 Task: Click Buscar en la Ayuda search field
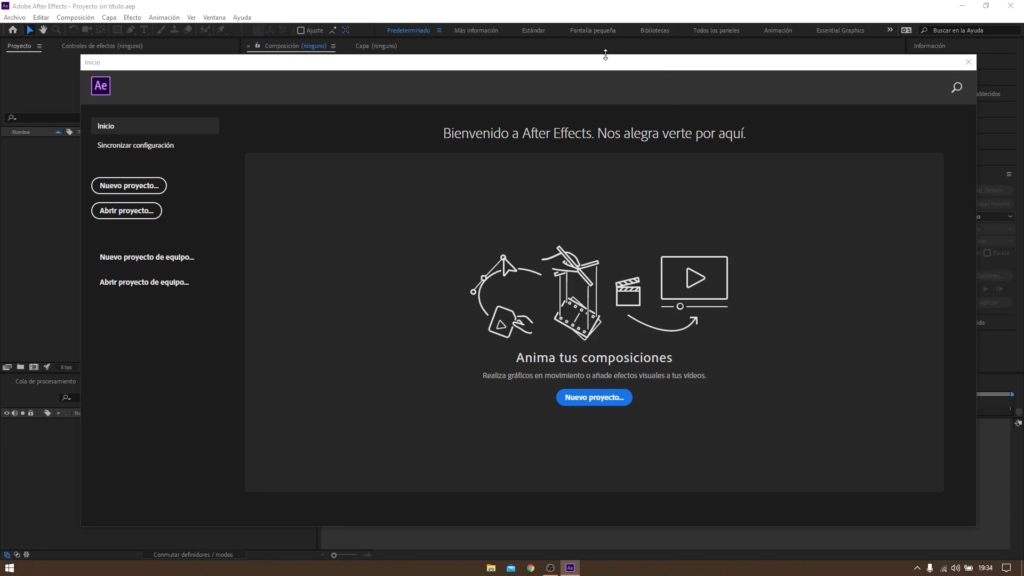pos(967,30)
